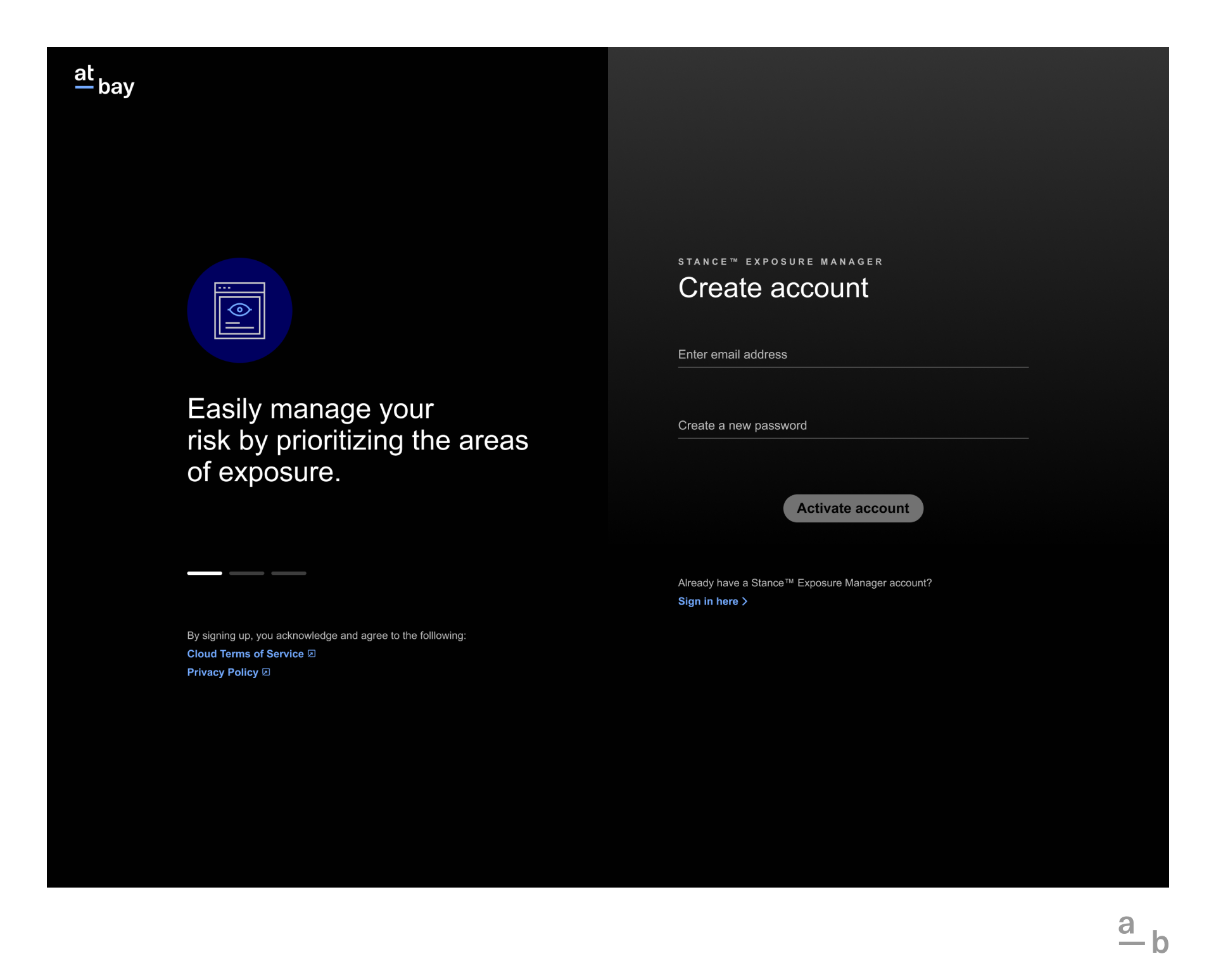This screenshot has width=1216, height=980.
Task: Click 'STANCE™ EXPOSURE MANAGER' label
Action: click(780, 261)
